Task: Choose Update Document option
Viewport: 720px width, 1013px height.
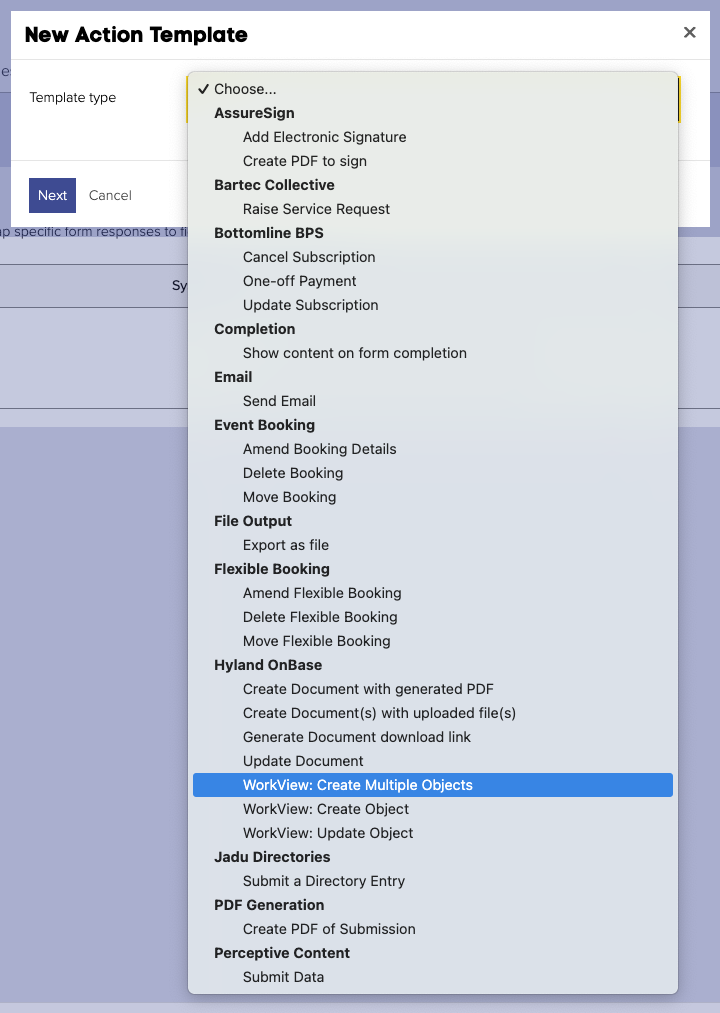Action: (x=433, y=761)
